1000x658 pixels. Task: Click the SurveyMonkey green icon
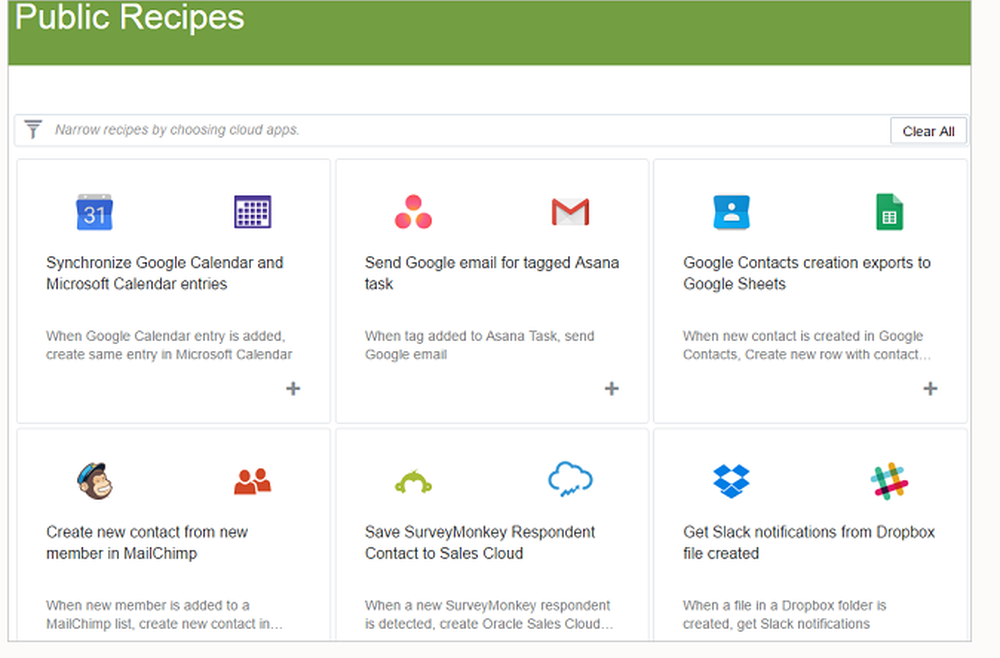tap(413, 482)
